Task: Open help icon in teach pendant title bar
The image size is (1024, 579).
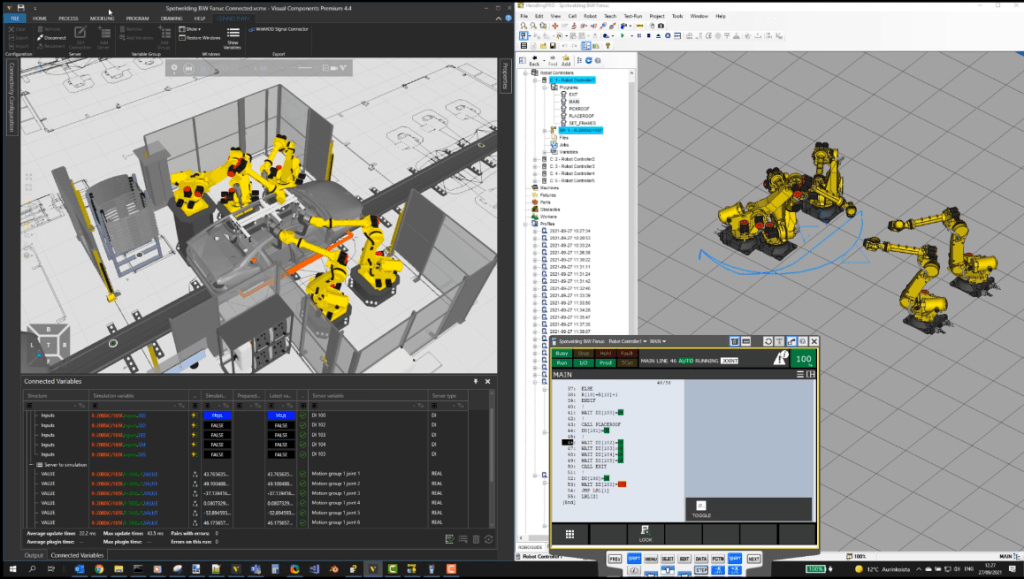Action: pos(803,341)
